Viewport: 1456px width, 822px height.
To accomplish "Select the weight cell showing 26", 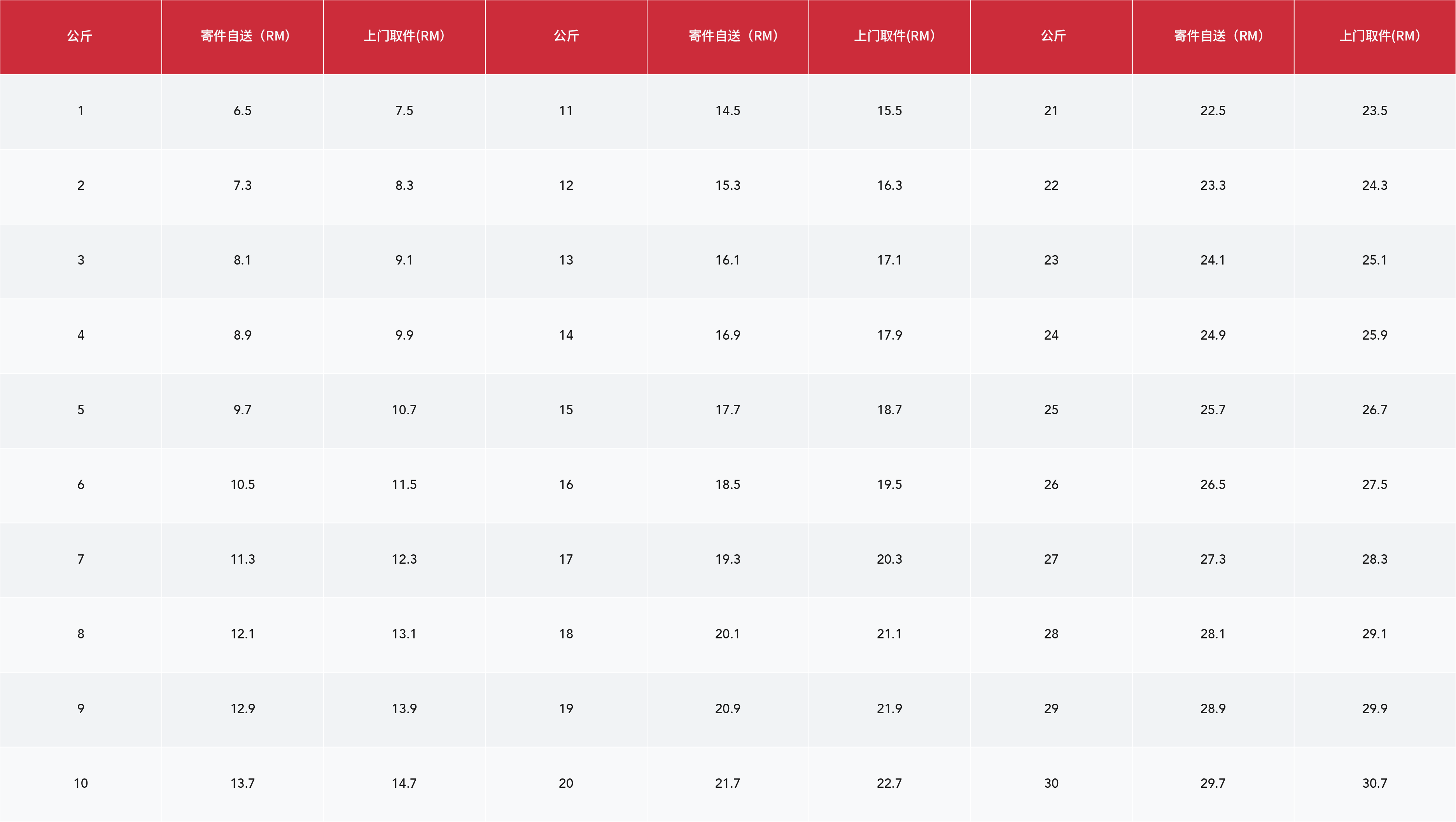I will [1051, 484].
